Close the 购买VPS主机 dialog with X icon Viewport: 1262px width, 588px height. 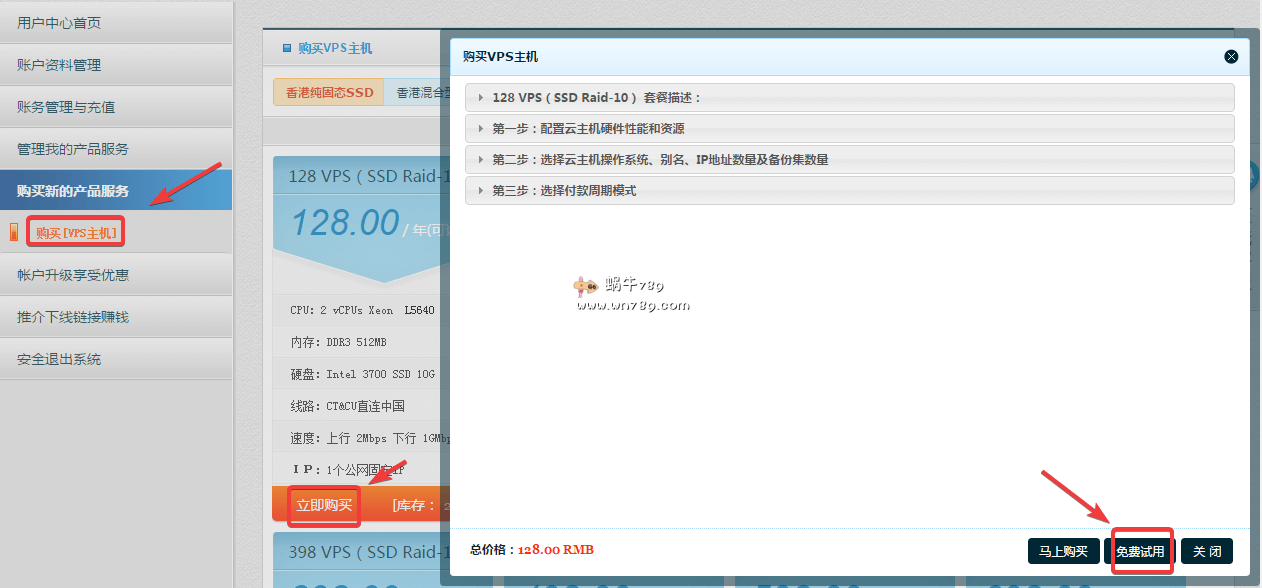1231,57
